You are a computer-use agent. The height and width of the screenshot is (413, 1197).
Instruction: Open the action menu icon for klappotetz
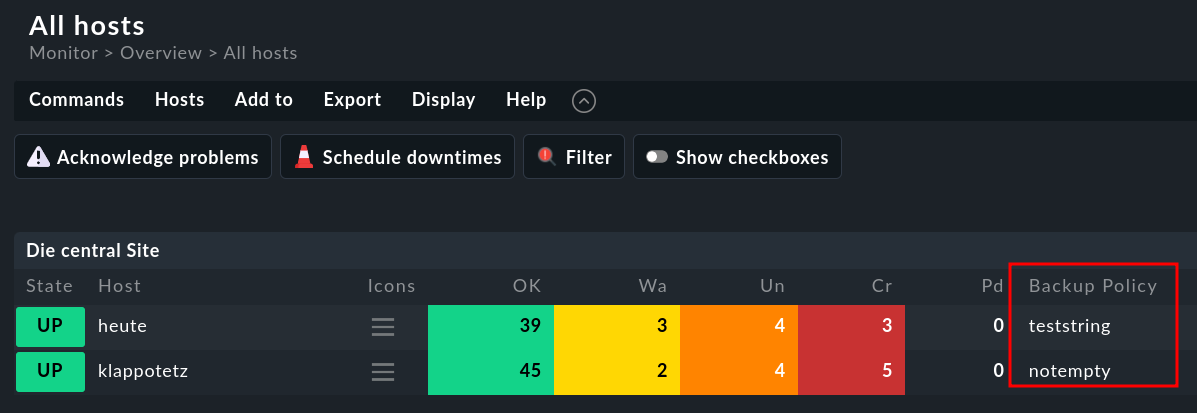click(x=383, y=371)
